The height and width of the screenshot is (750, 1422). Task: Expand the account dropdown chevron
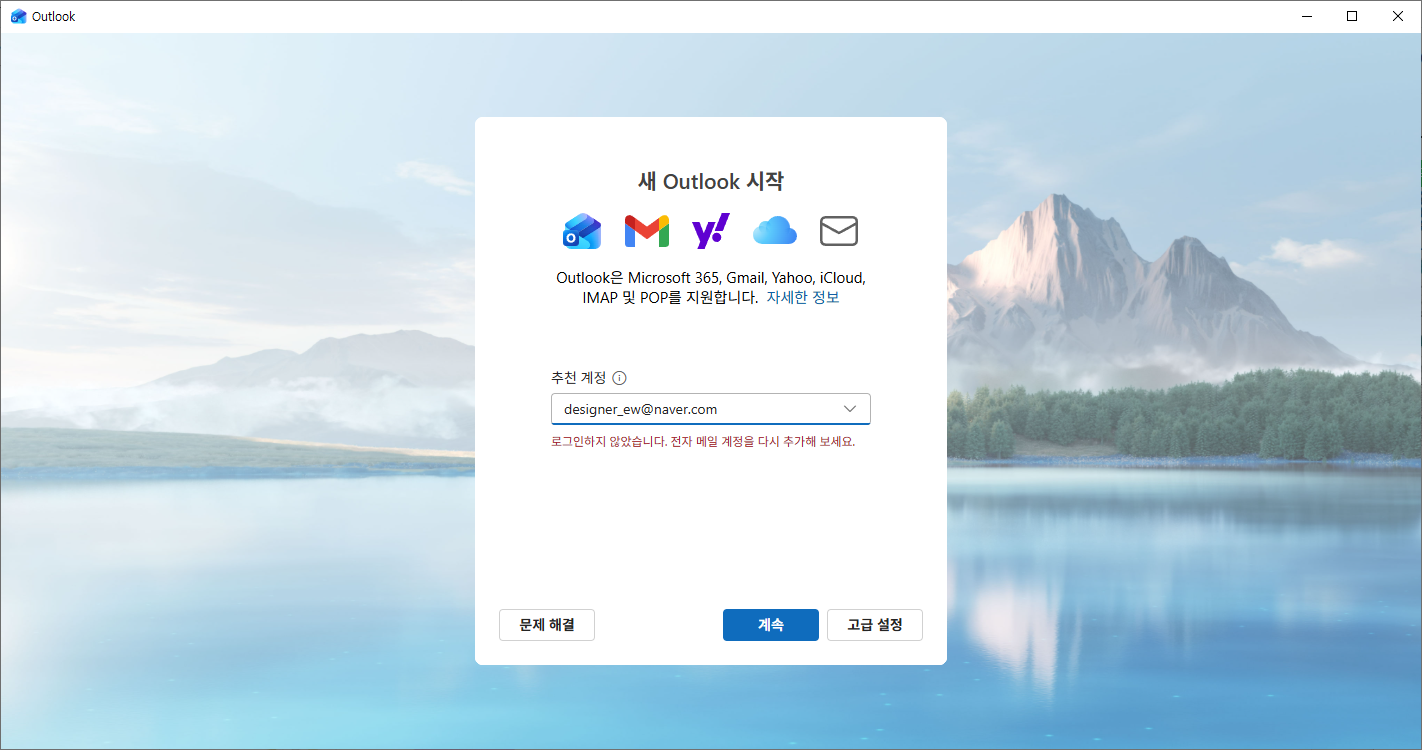pyautogui.click(x=850, y=409)
